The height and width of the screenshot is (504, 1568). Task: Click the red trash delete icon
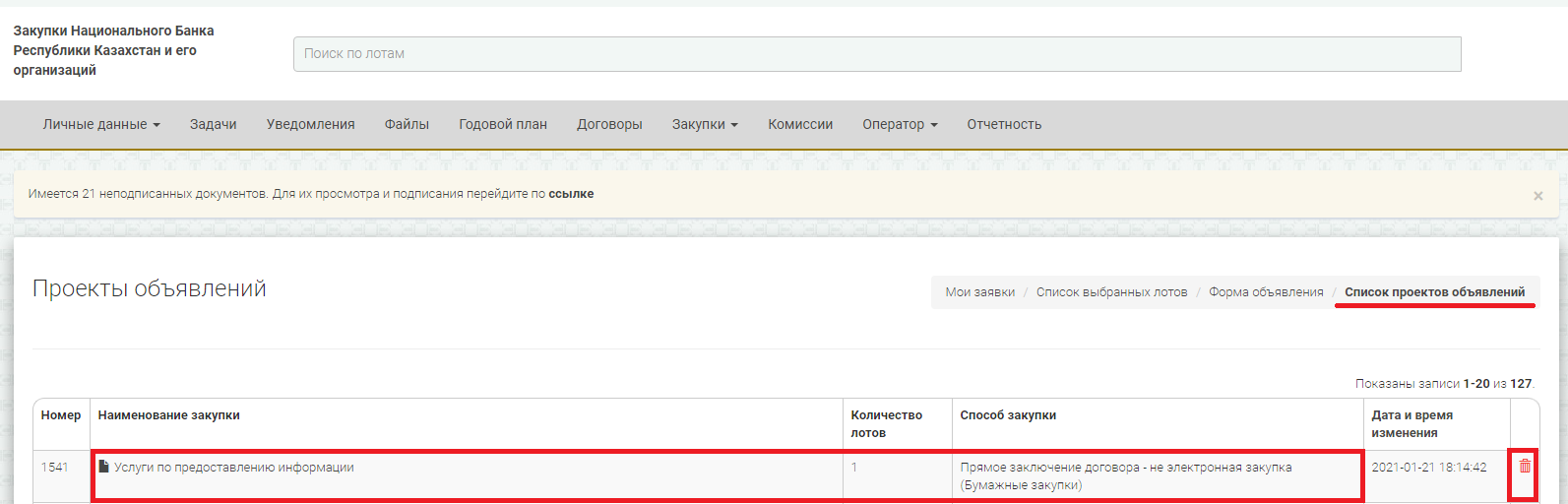tap(1525, 467)
